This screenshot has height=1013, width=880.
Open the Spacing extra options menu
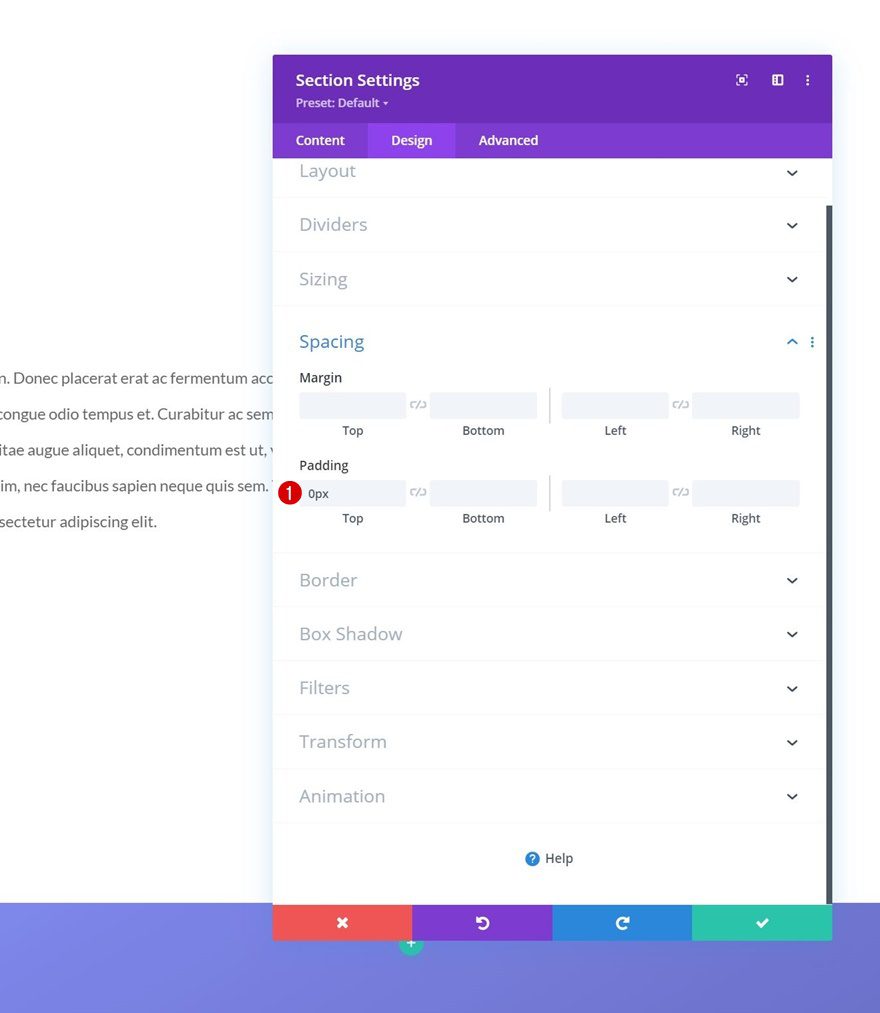tap(812, 341)
